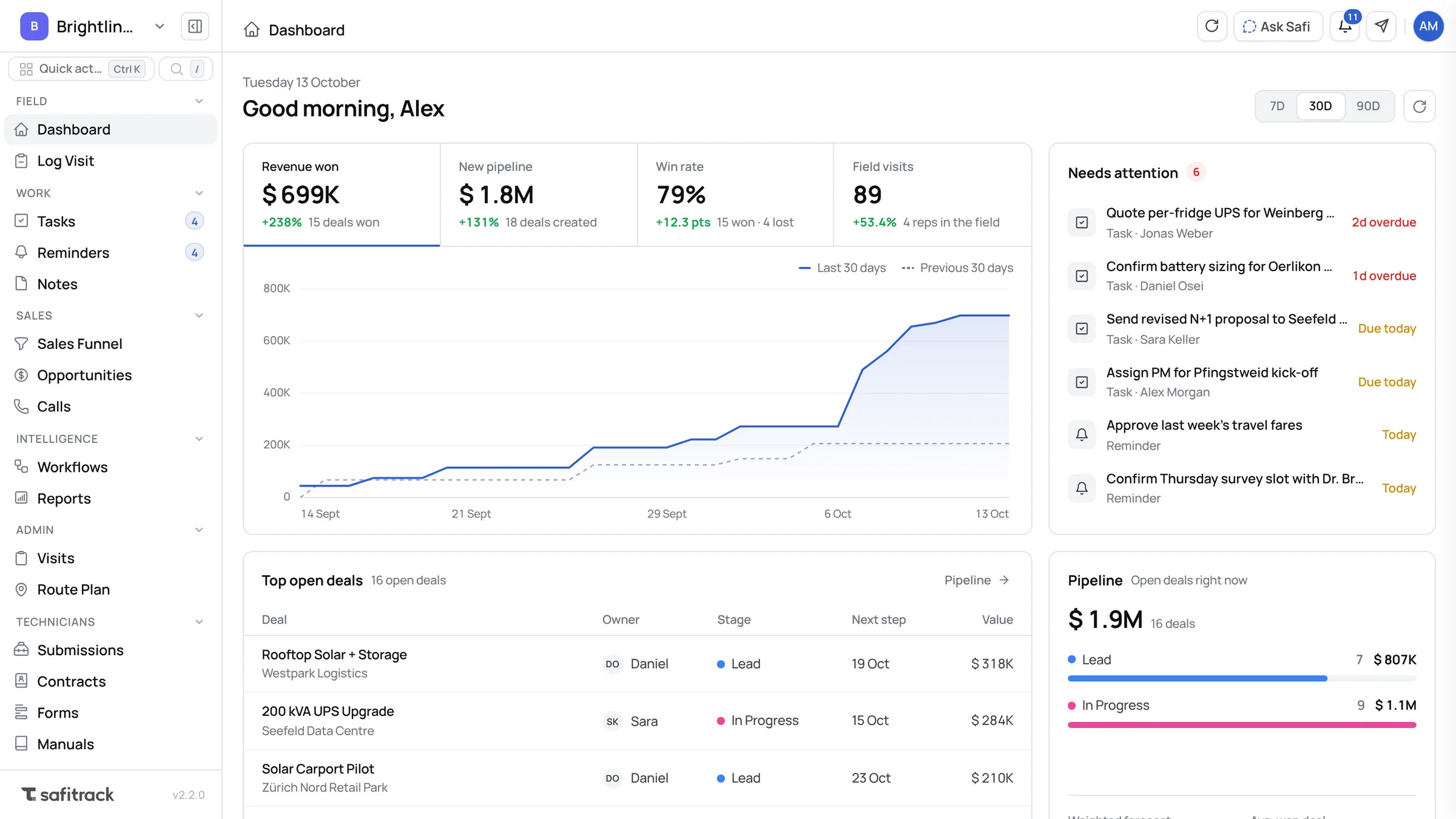Open Opportunities in sidebar
The image size is (1456, 819).
tap(110, 375)
